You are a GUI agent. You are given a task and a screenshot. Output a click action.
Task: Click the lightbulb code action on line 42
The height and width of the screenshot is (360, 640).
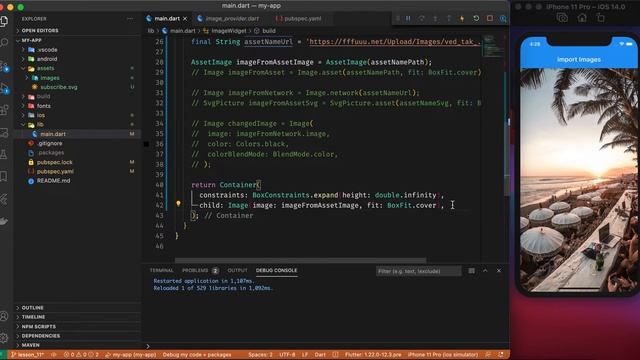pos(178,203)
